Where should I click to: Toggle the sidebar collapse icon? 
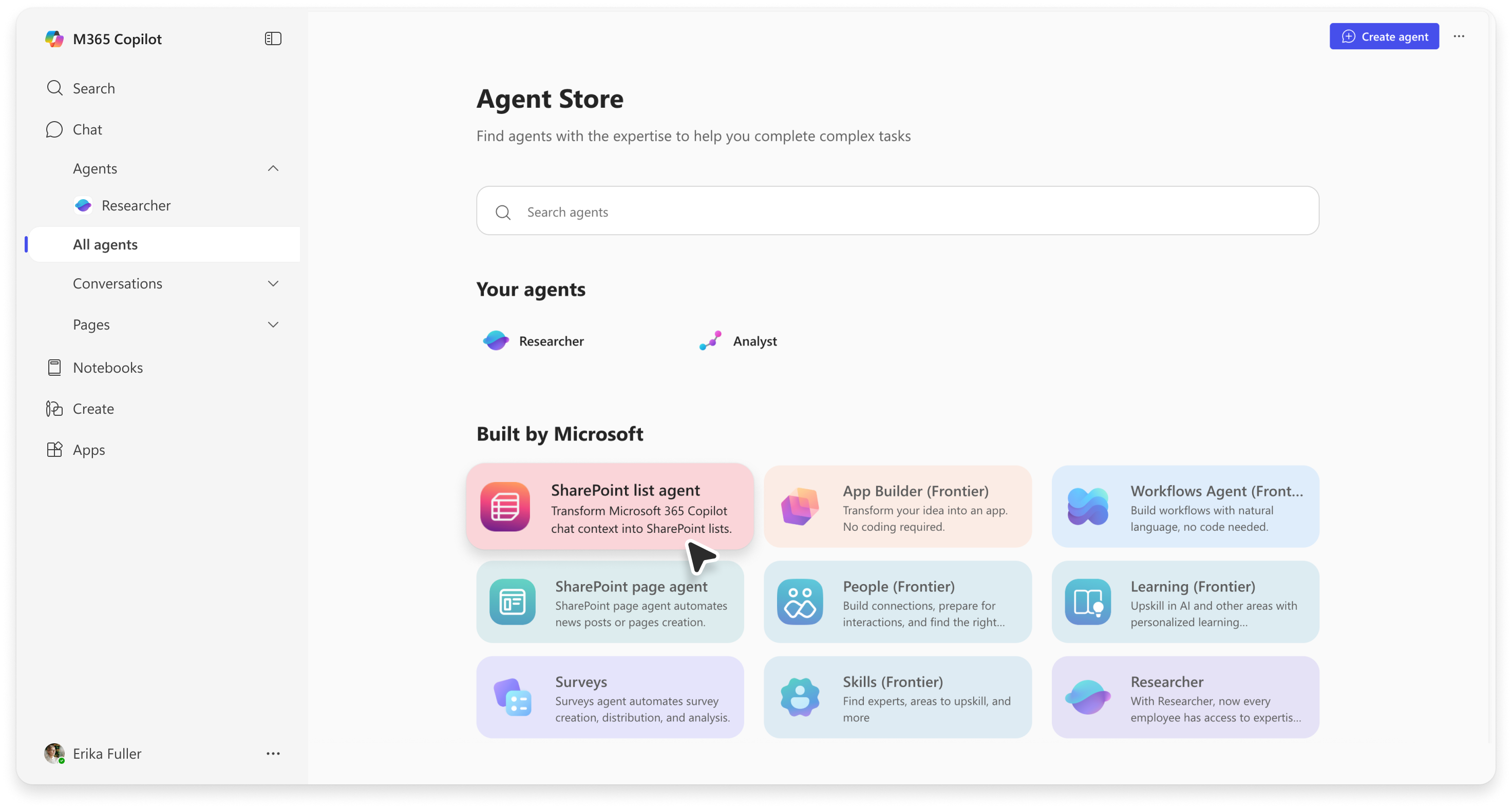coord(273,38)
